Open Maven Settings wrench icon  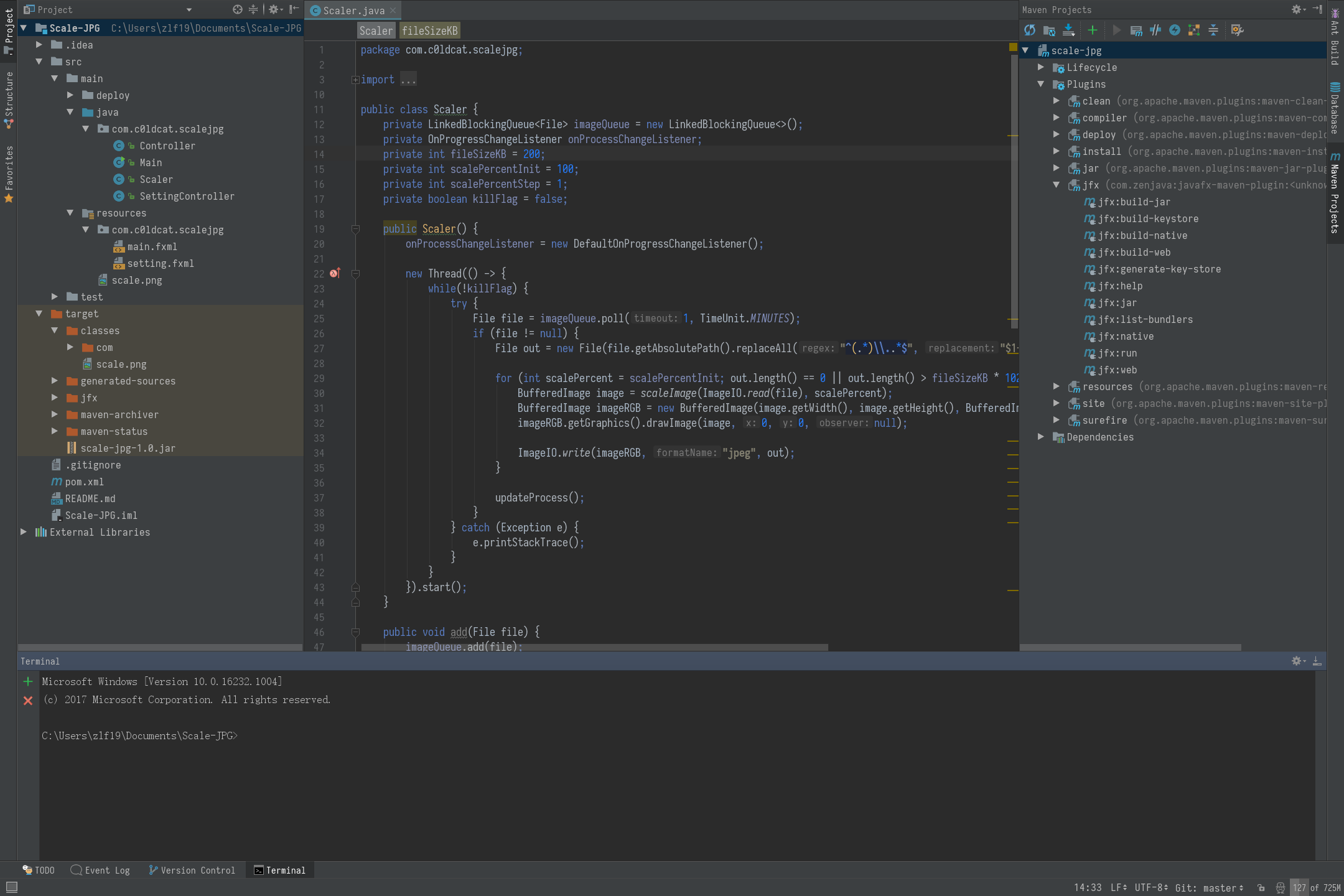1237,30
